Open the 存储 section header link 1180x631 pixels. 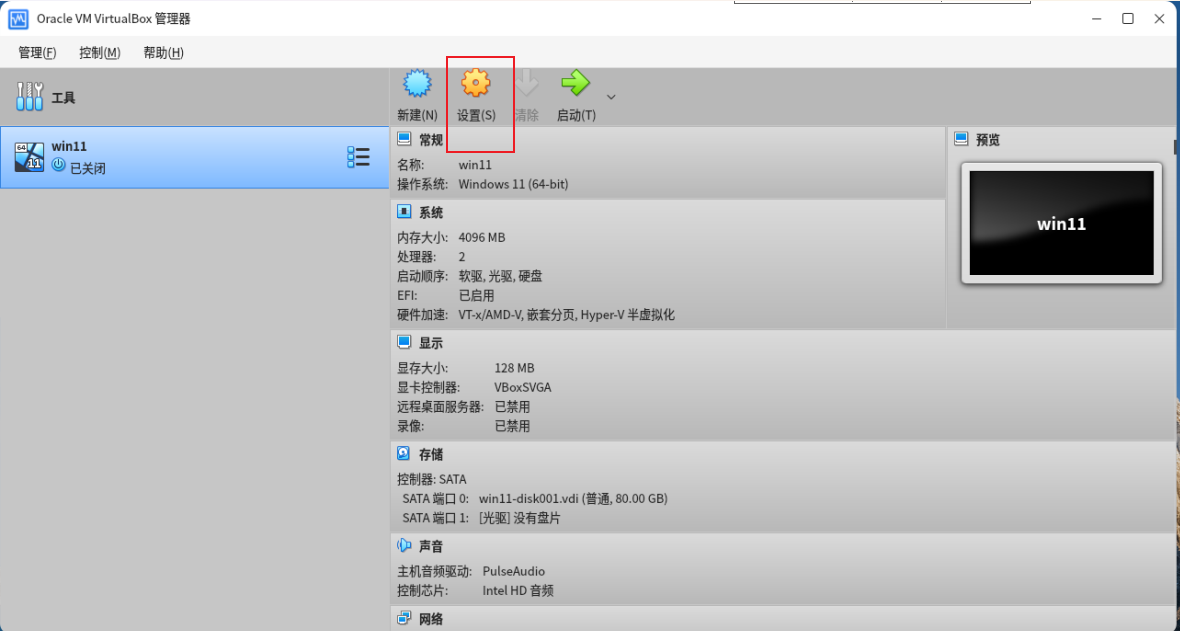(x=431, y=455)
